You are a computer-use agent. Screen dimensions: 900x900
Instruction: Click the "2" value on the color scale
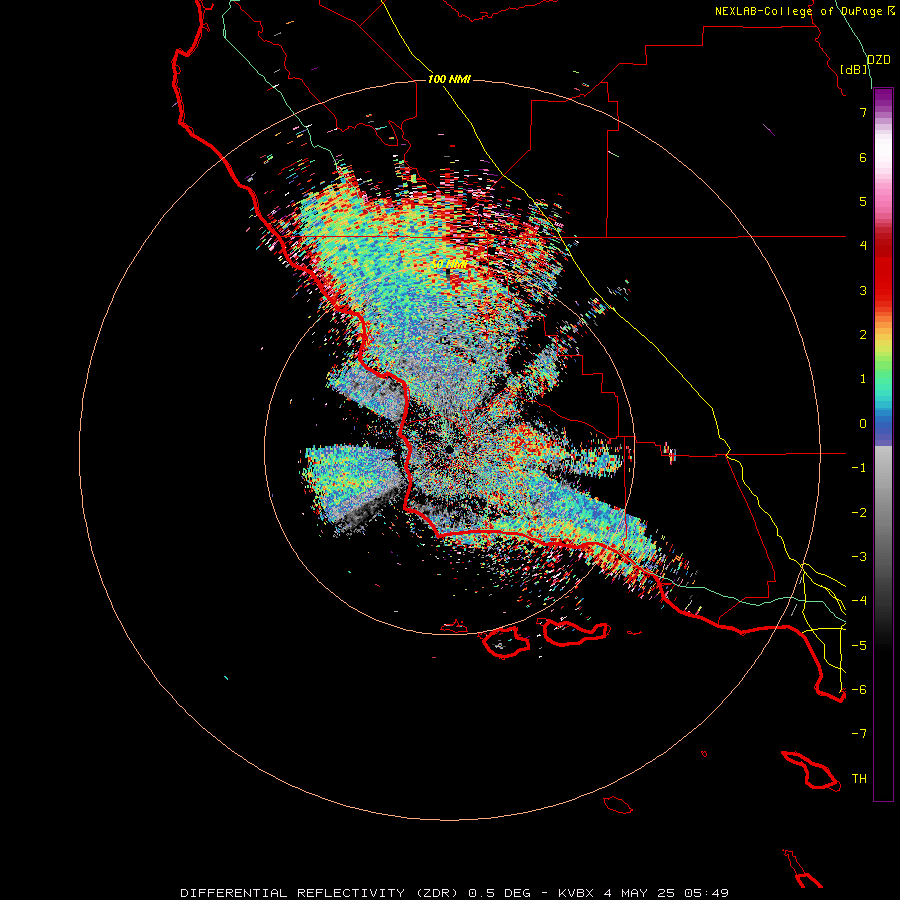pos(863,335)
